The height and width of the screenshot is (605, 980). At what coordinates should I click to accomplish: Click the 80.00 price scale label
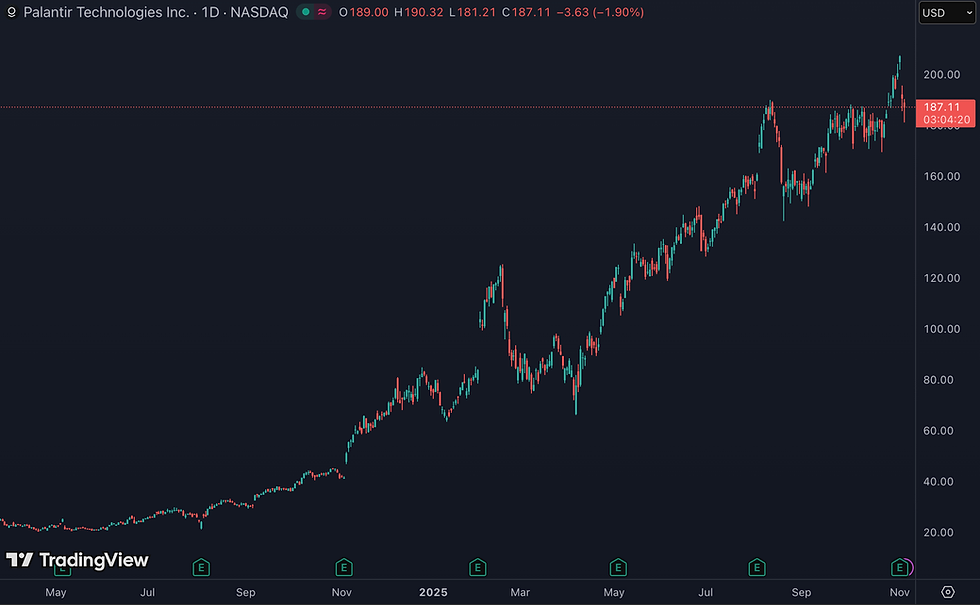[x=939, y=380]
